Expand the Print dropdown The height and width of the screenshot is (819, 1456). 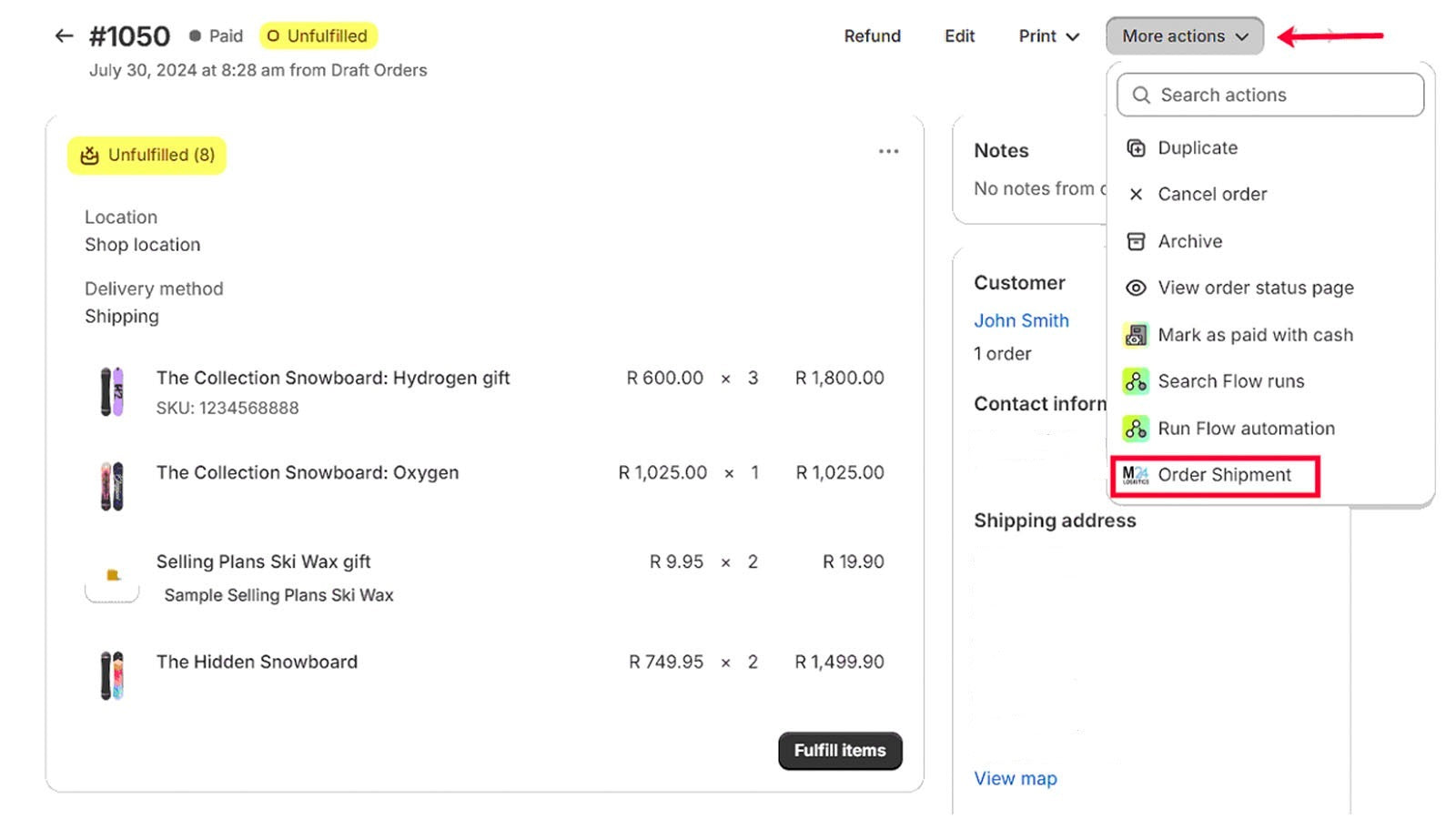1048,36
